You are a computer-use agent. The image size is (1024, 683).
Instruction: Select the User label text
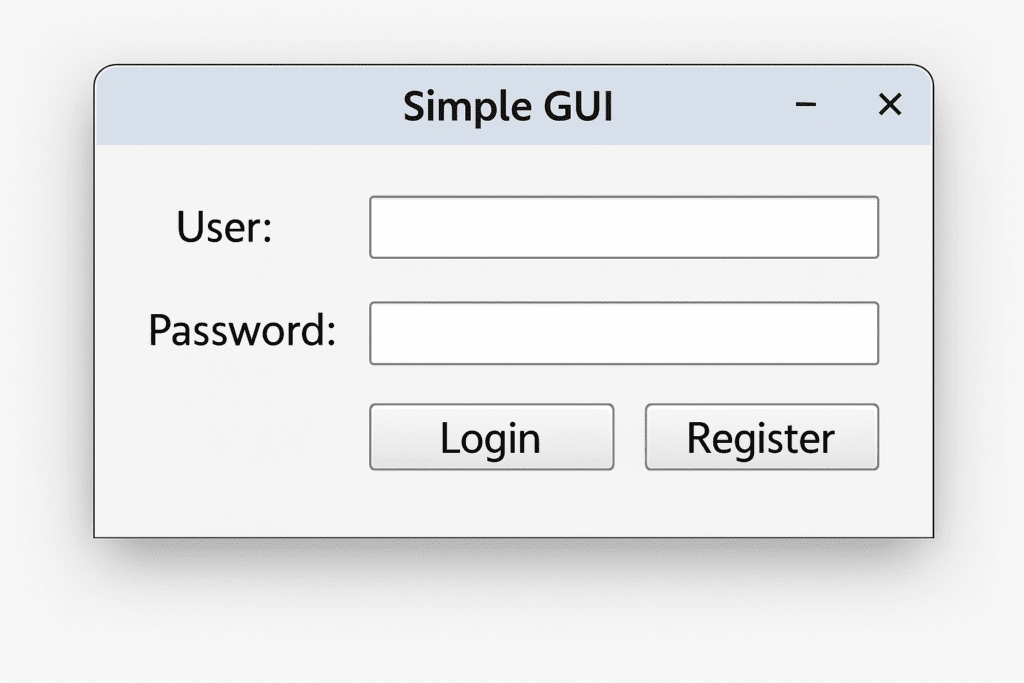[222, 227]
